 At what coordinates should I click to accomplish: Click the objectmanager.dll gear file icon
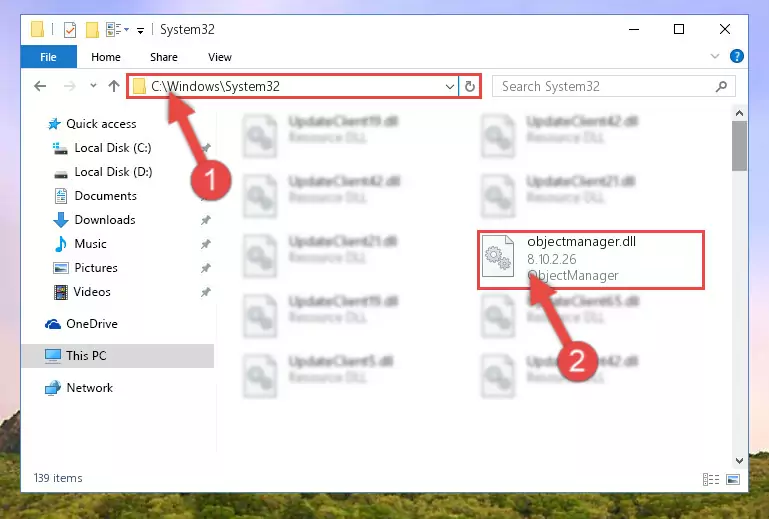coord(498,256)
